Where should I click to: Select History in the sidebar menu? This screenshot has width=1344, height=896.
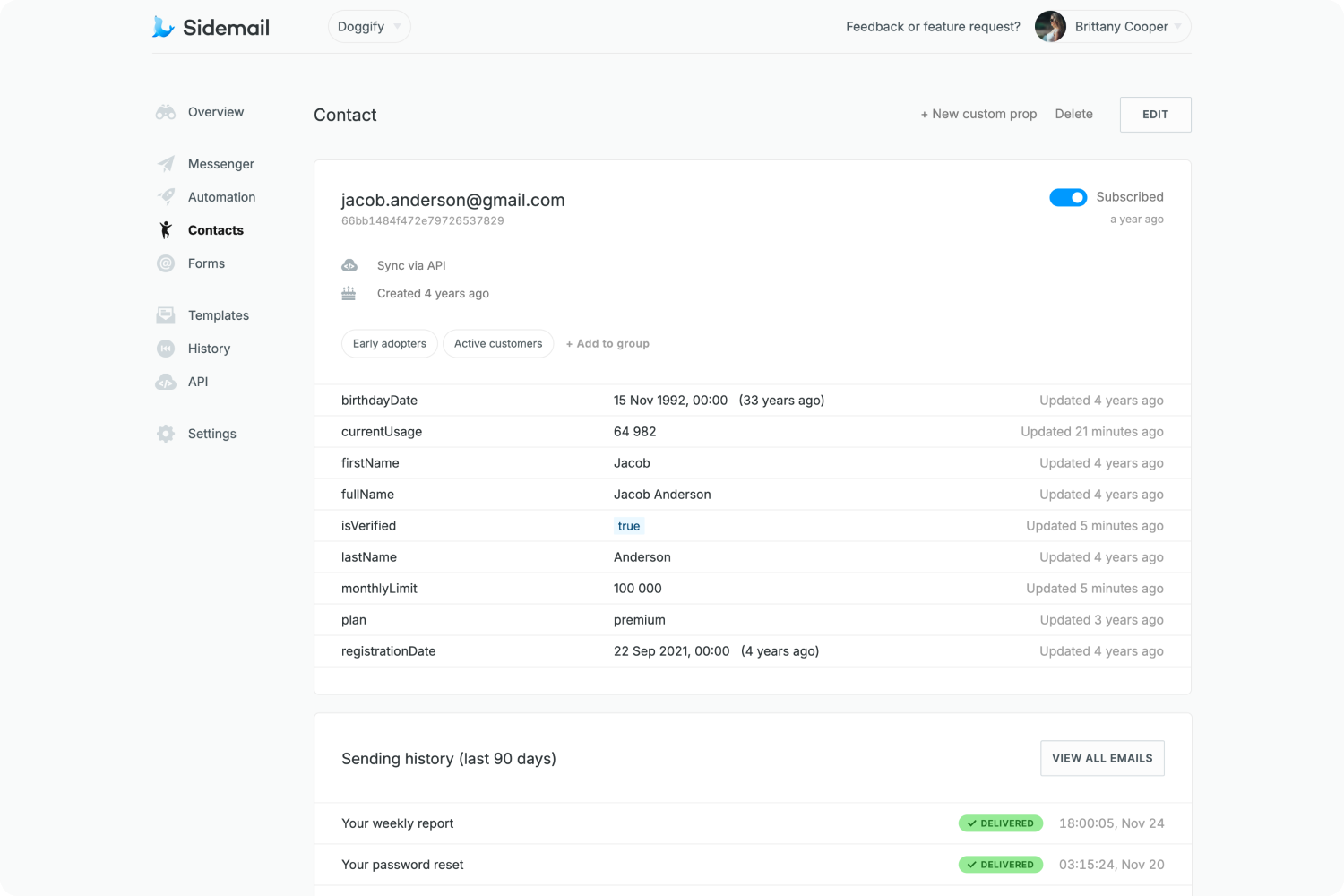pyautogui.click(x=209, y=348)
